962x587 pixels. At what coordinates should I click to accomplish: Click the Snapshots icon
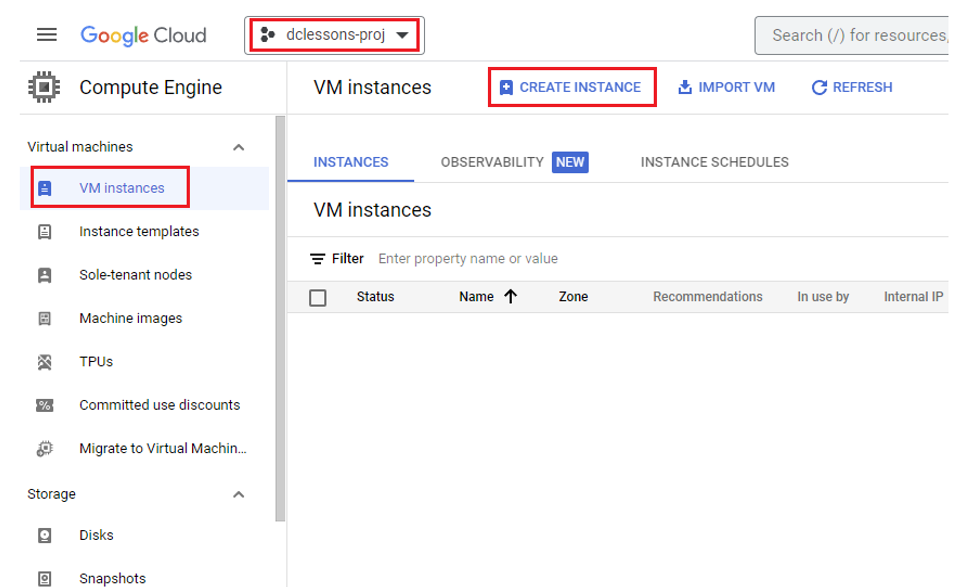point(45,578)
